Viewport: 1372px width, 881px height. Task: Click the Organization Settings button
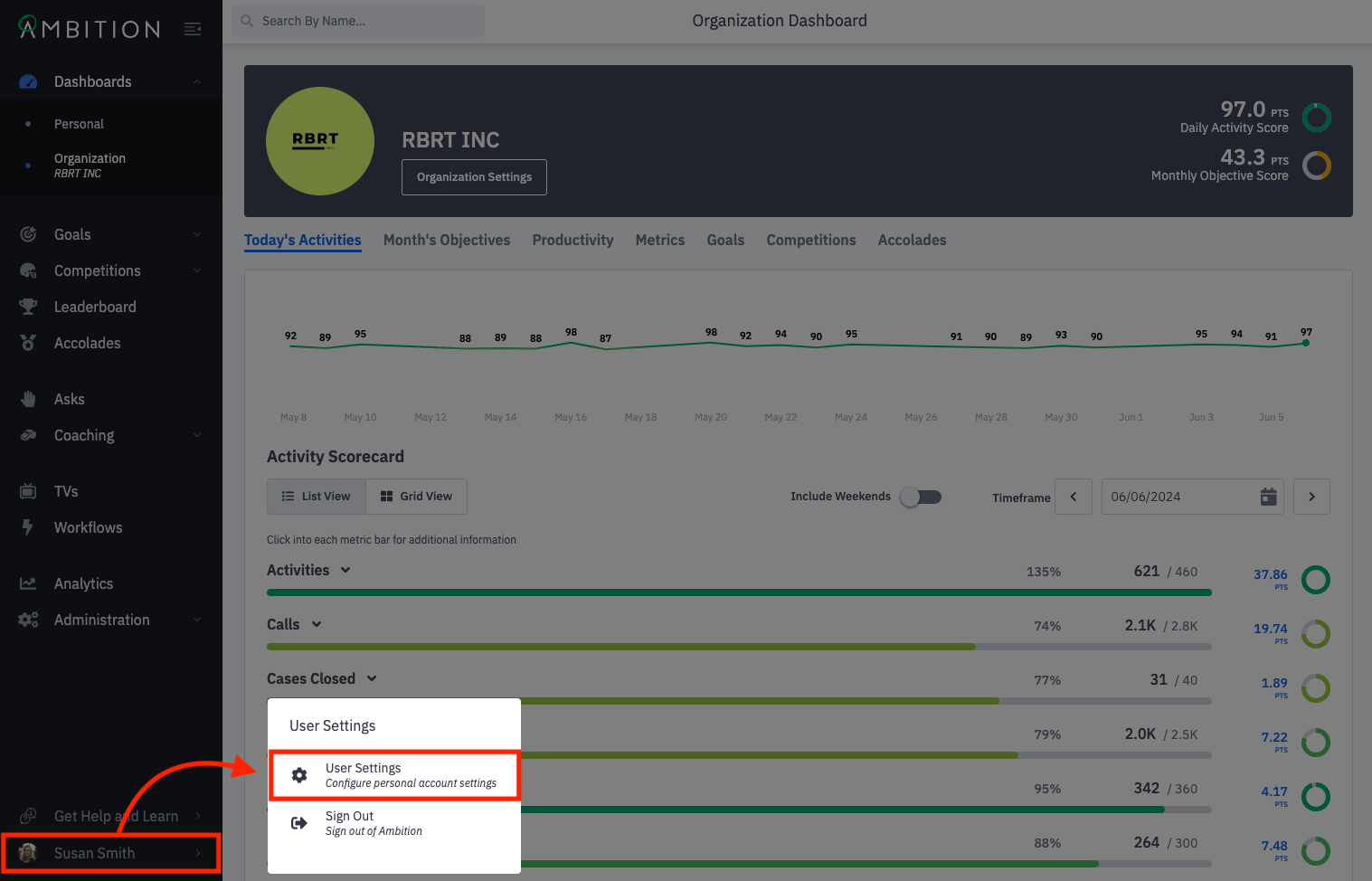point(474,177)
